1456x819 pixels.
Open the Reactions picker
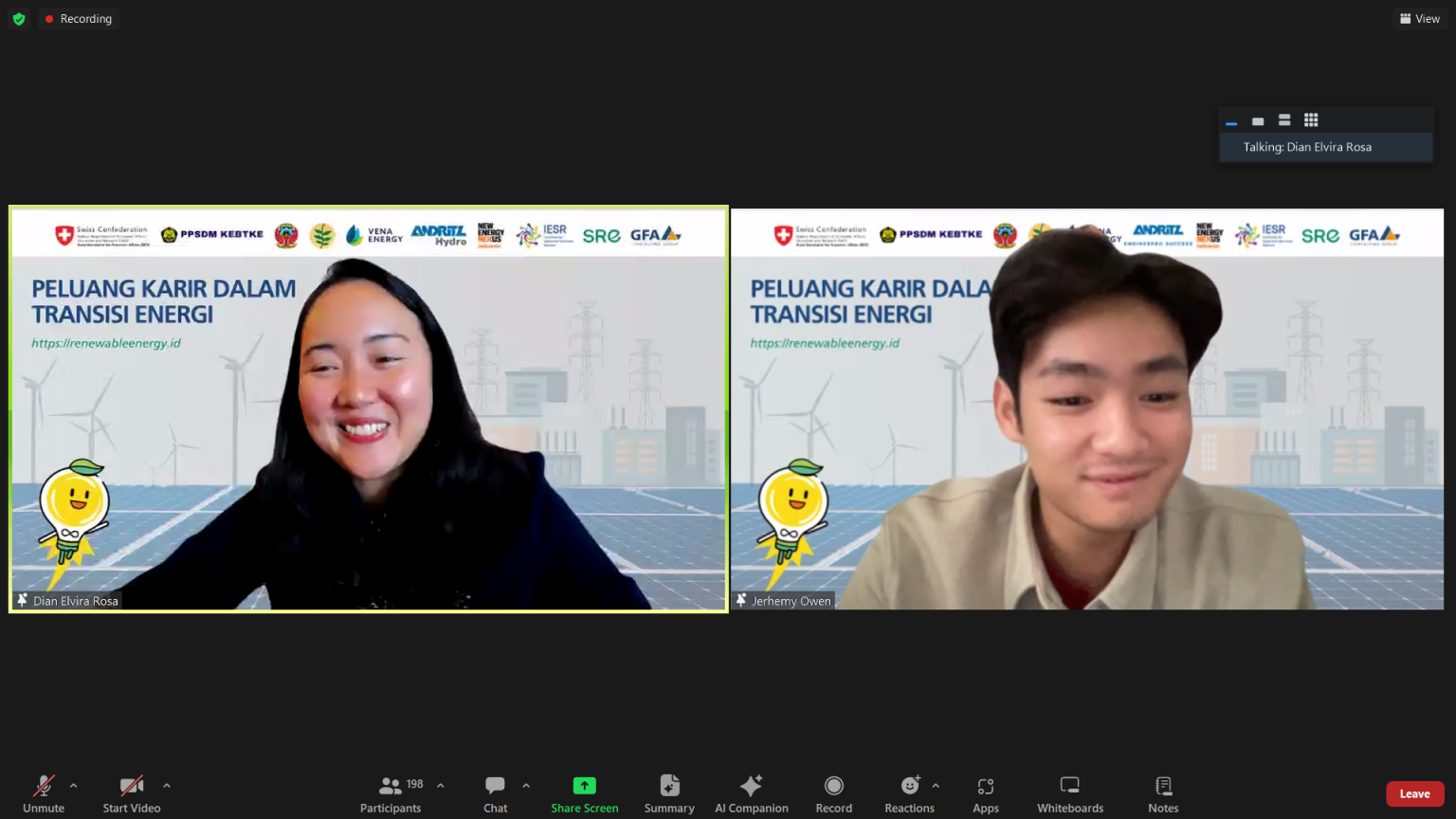click(x=909, y=793)
